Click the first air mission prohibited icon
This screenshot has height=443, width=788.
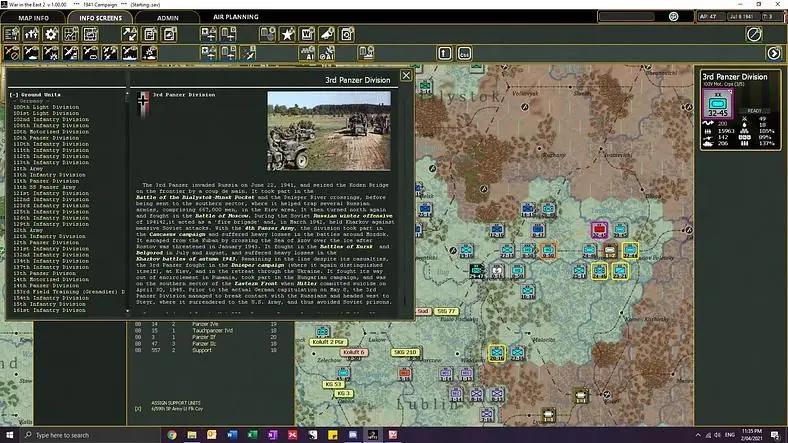point(12,53)
